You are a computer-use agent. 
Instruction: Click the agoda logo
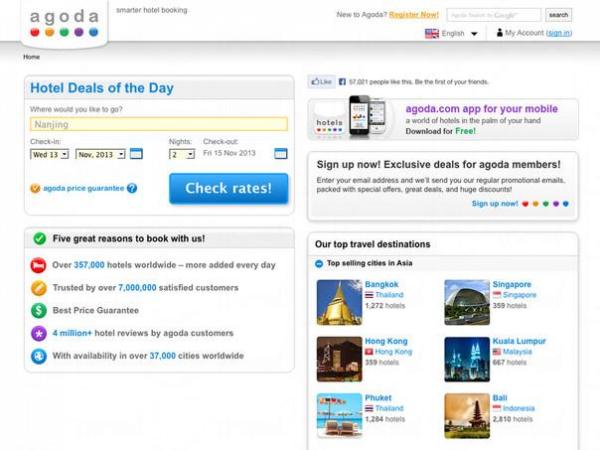pos(64,22)
